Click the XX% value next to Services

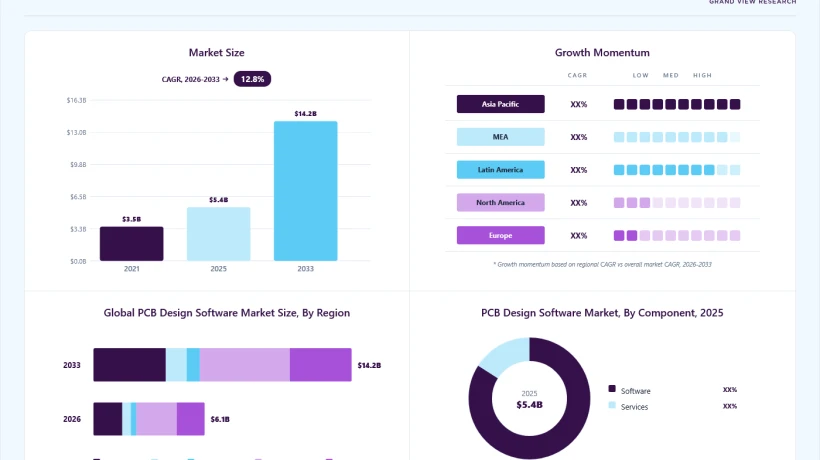click(x=730, y=406)
